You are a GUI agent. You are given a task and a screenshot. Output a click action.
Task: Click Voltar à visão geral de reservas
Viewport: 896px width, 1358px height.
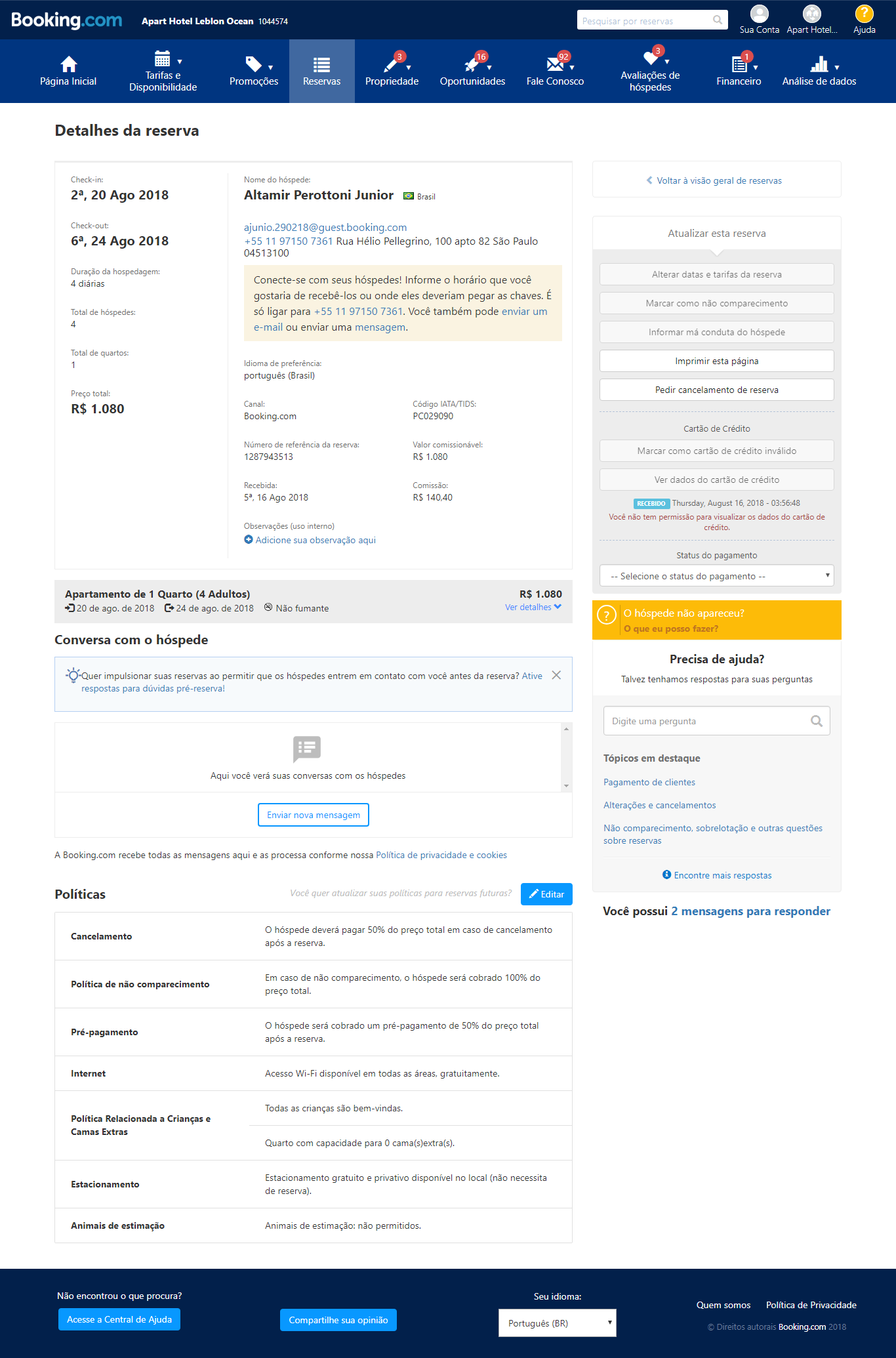716,180
